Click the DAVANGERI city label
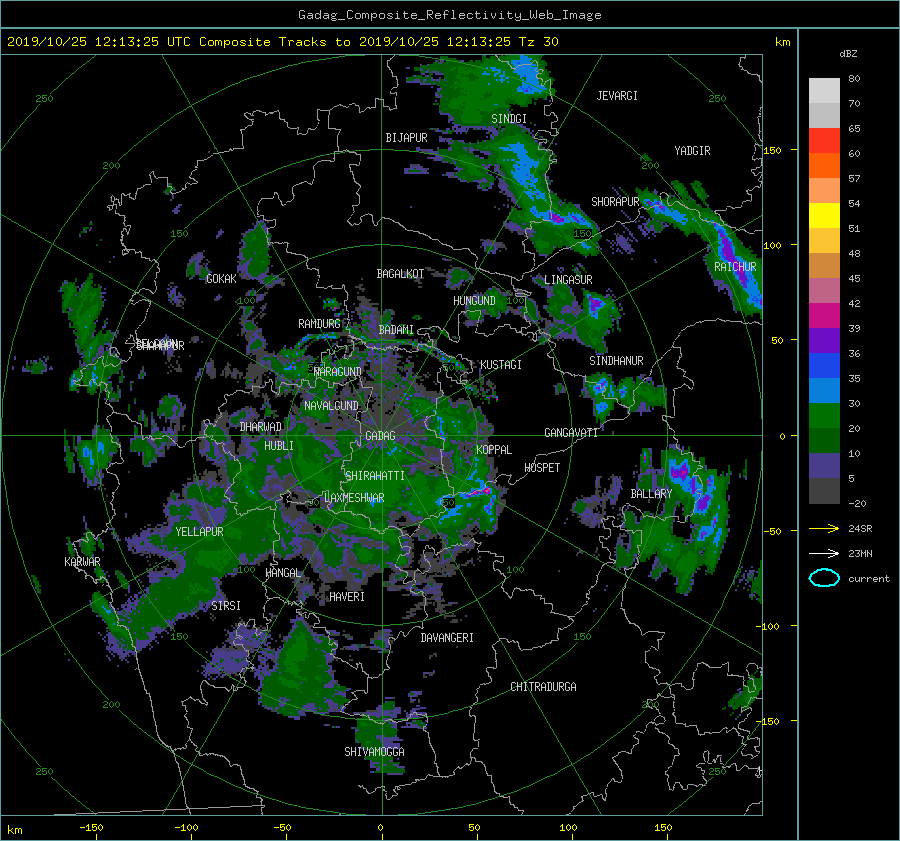Viewport: 900px width, 841px height. coord(447,638)
